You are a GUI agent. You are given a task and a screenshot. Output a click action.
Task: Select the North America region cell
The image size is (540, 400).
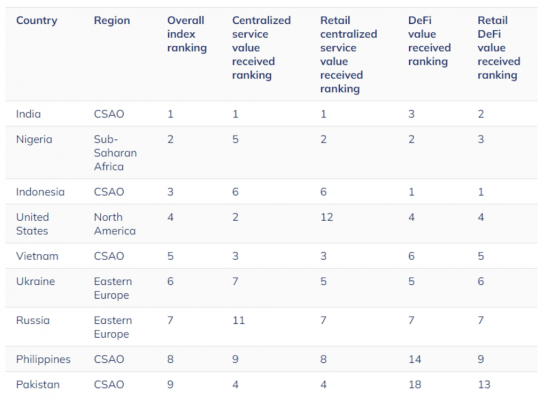115,224
